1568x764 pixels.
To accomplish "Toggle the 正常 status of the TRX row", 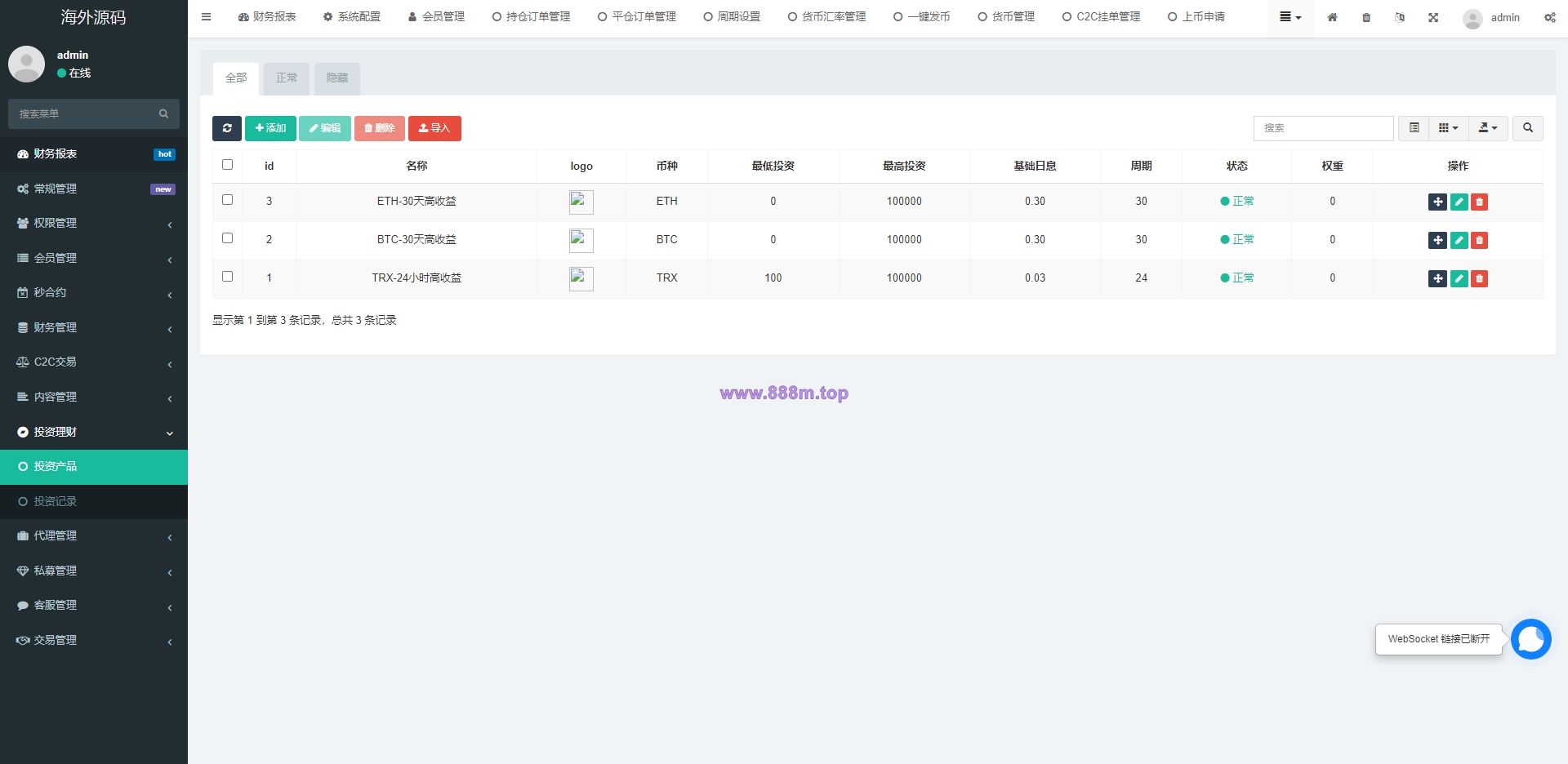I will click(1237, 278).
